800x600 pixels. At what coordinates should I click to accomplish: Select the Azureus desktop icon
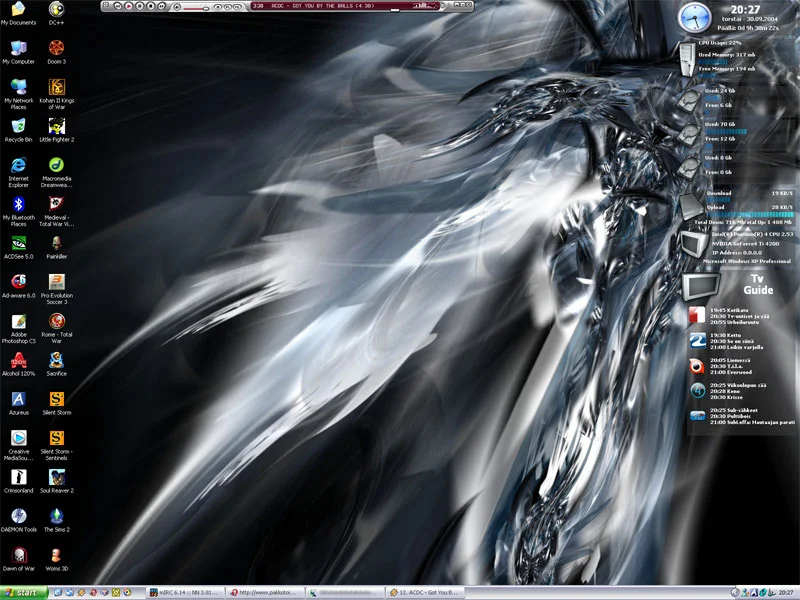(18, 399)
